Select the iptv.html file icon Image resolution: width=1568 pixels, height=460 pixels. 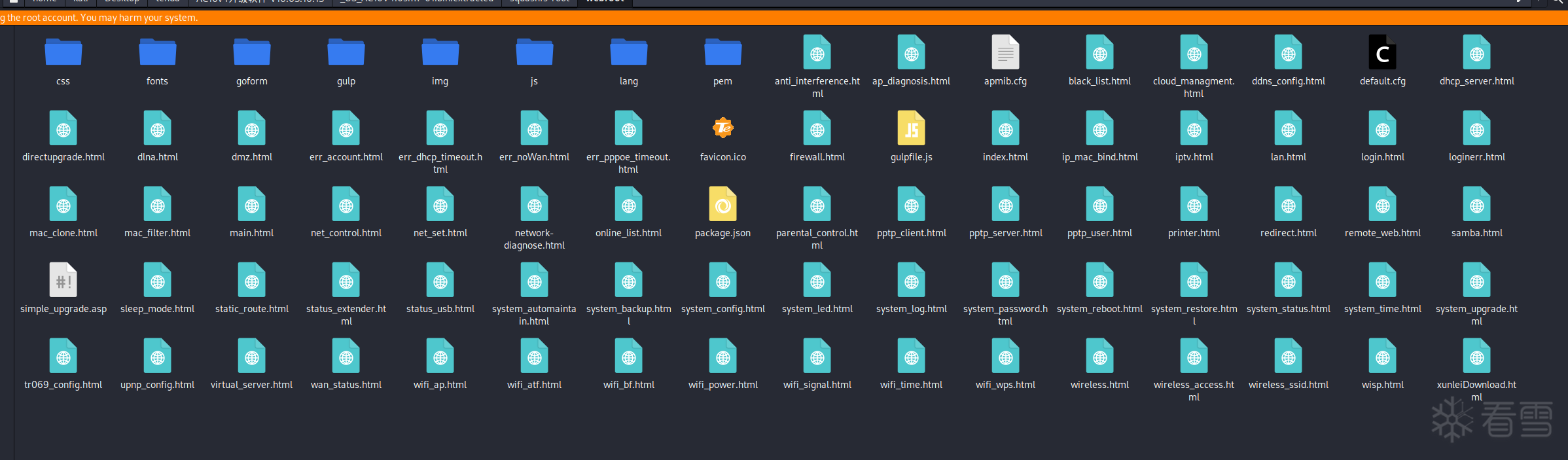pos(1194,128)
